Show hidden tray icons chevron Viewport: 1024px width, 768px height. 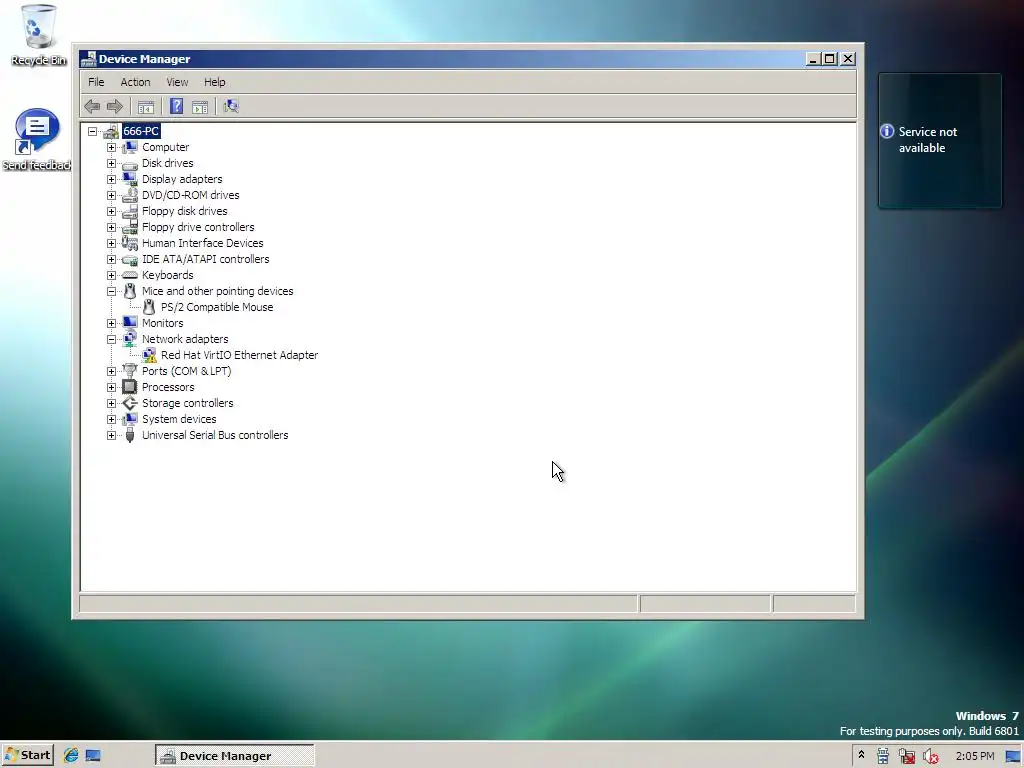(861, 755)
